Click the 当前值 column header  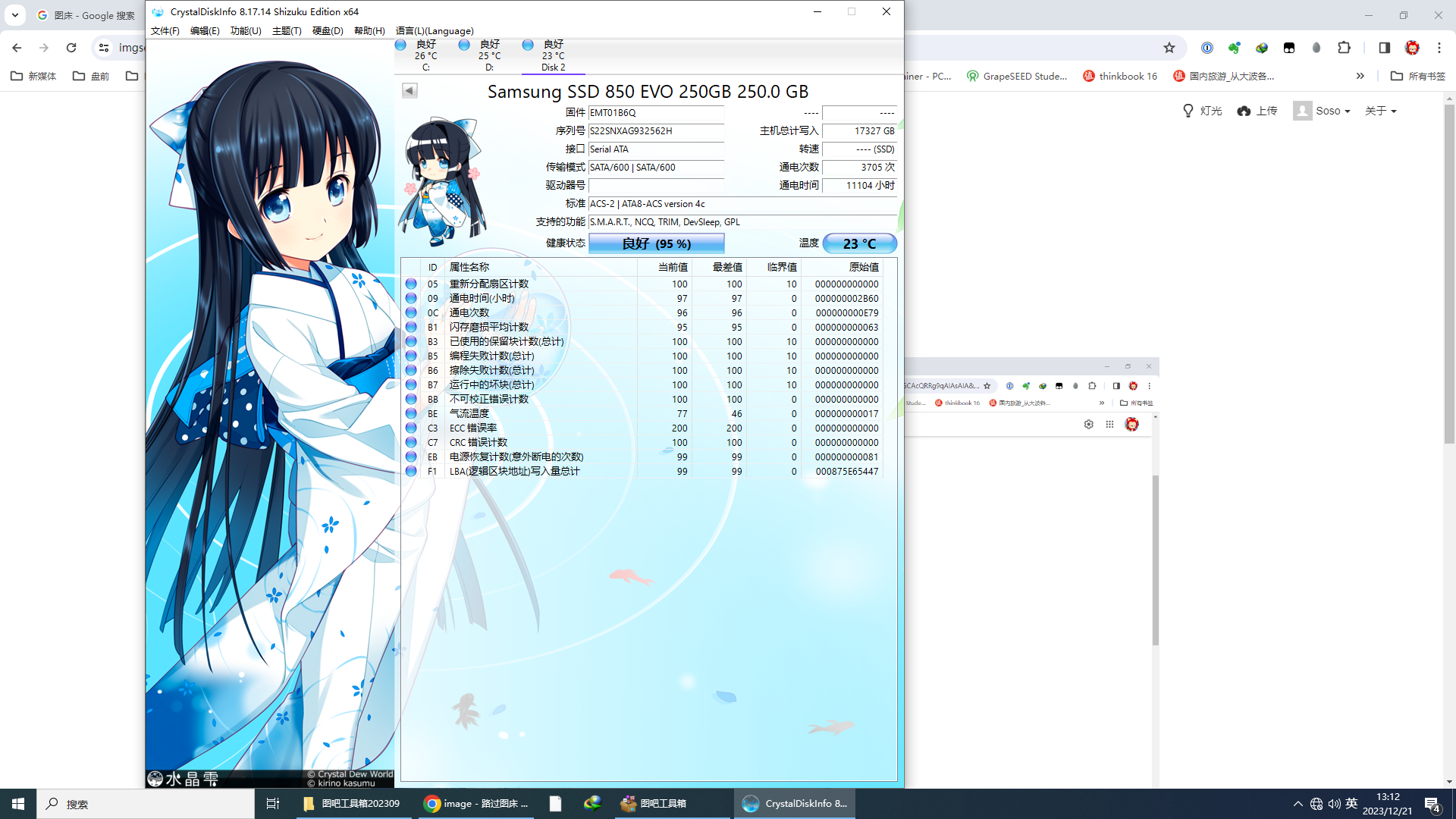[x=664, y=267]
